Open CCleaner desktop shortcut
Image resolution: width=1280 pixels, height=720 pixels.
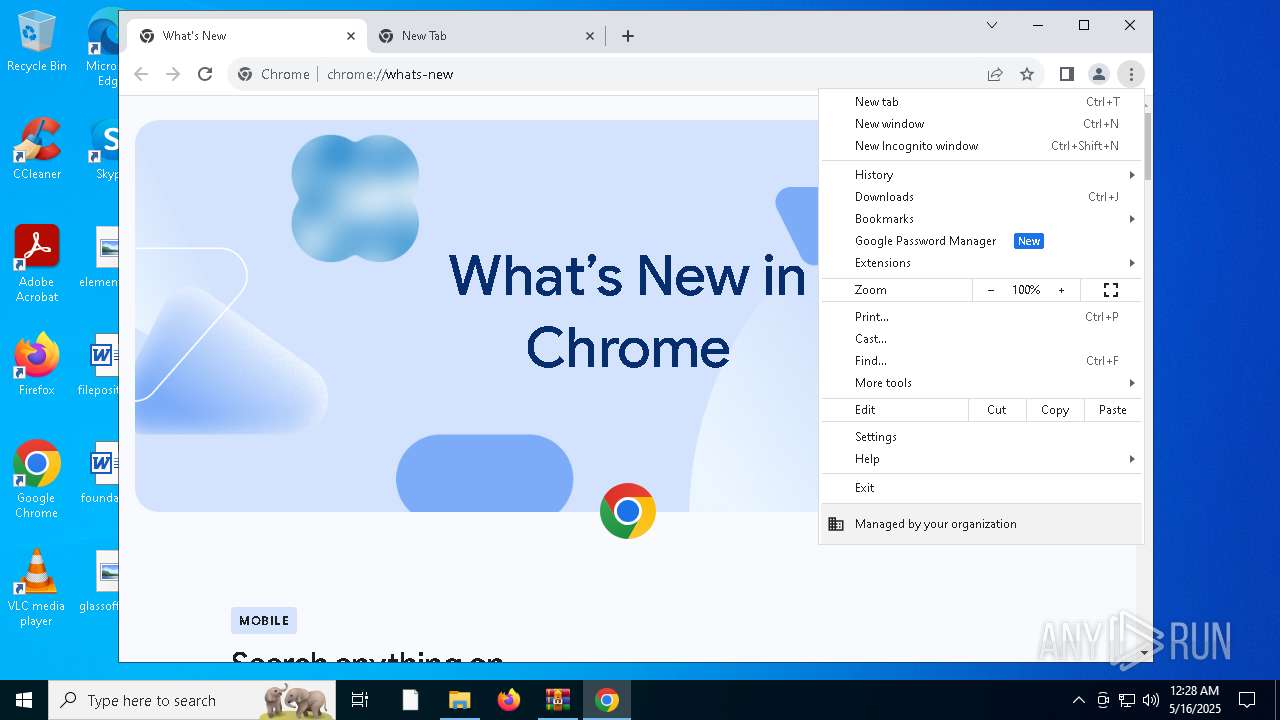point(37,148)
